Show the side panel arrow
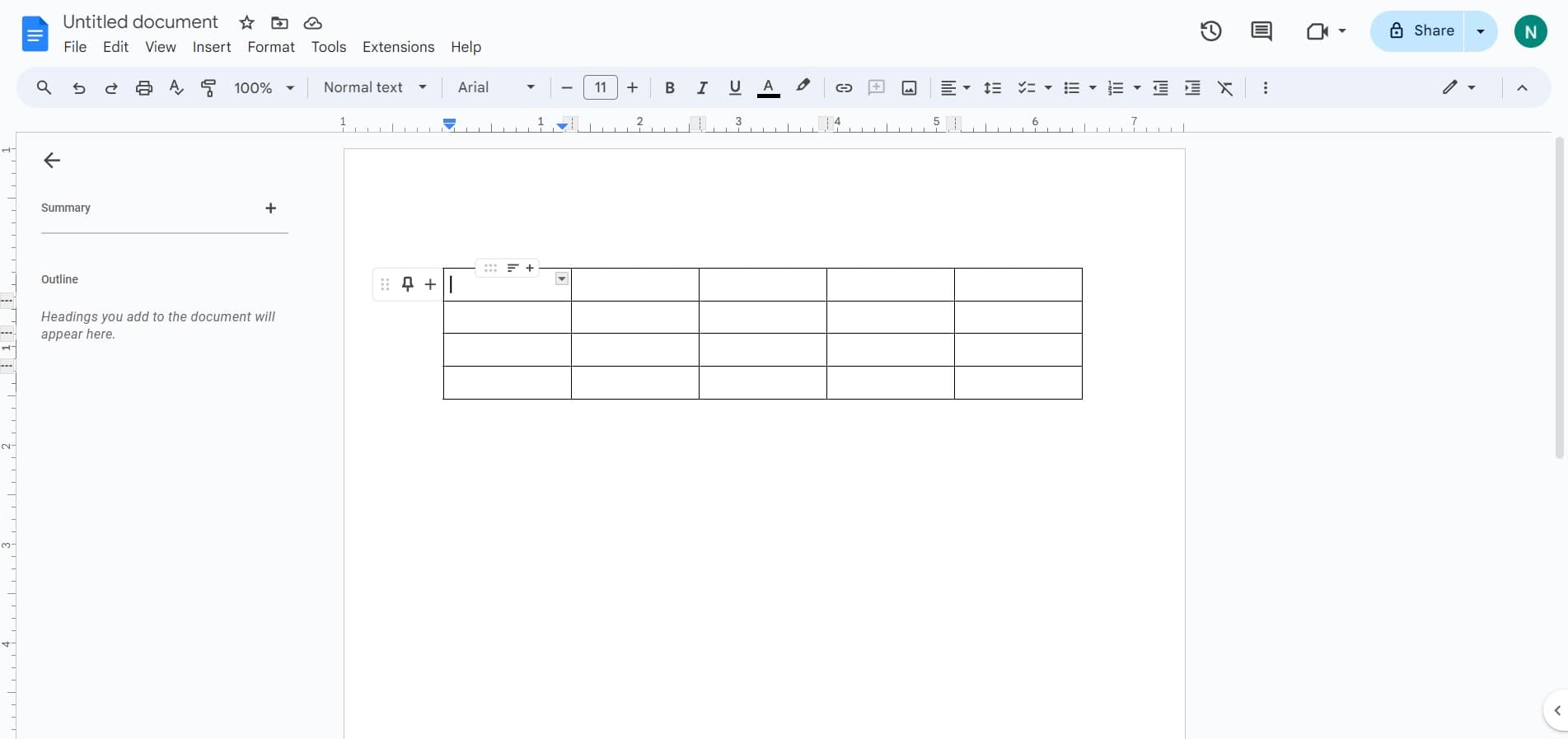This screenshot has height=739, width=1568. 1556,711
